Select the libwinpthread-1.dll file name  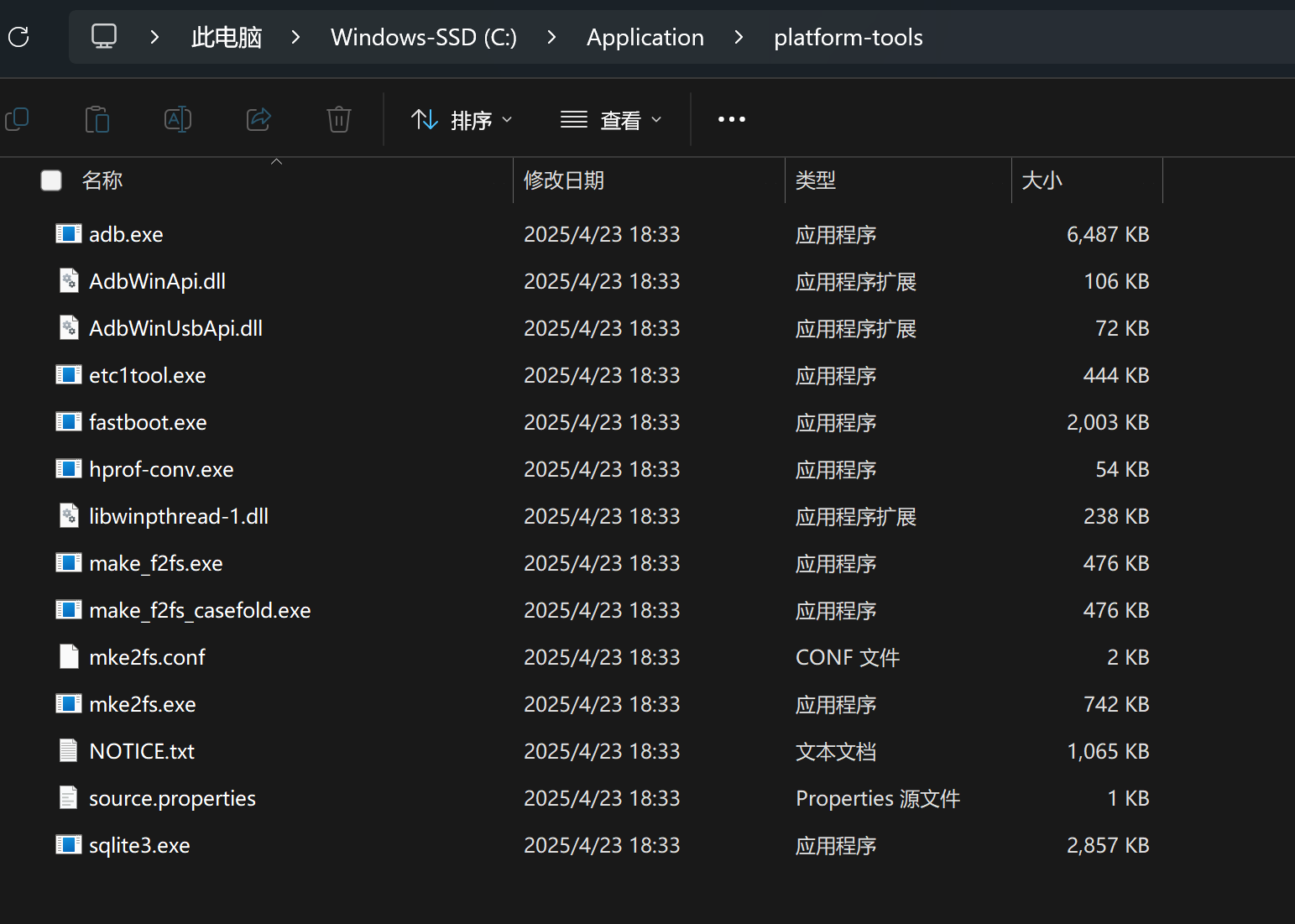pos(179,516)
